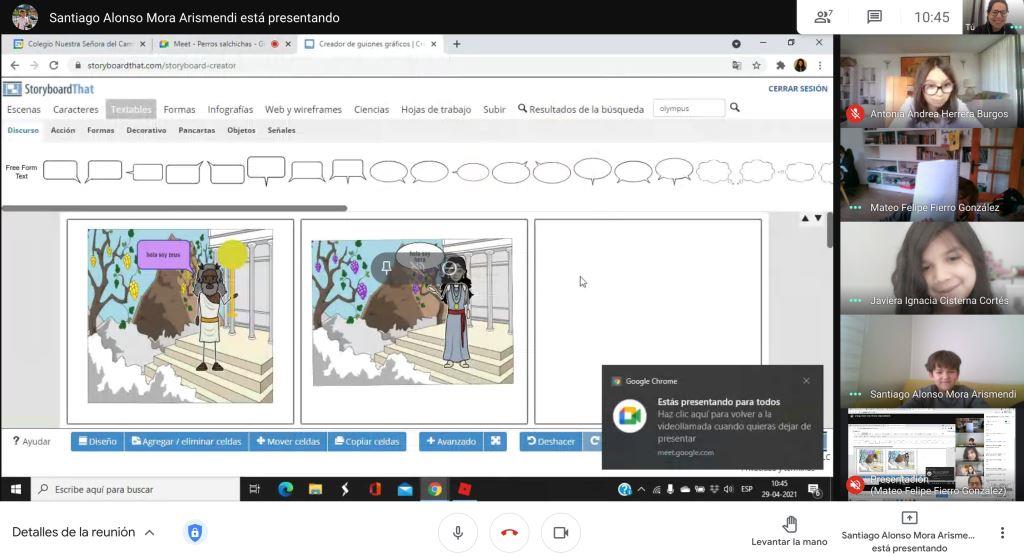Switch to the Acción subcategory tab

(x=63, y=130)
